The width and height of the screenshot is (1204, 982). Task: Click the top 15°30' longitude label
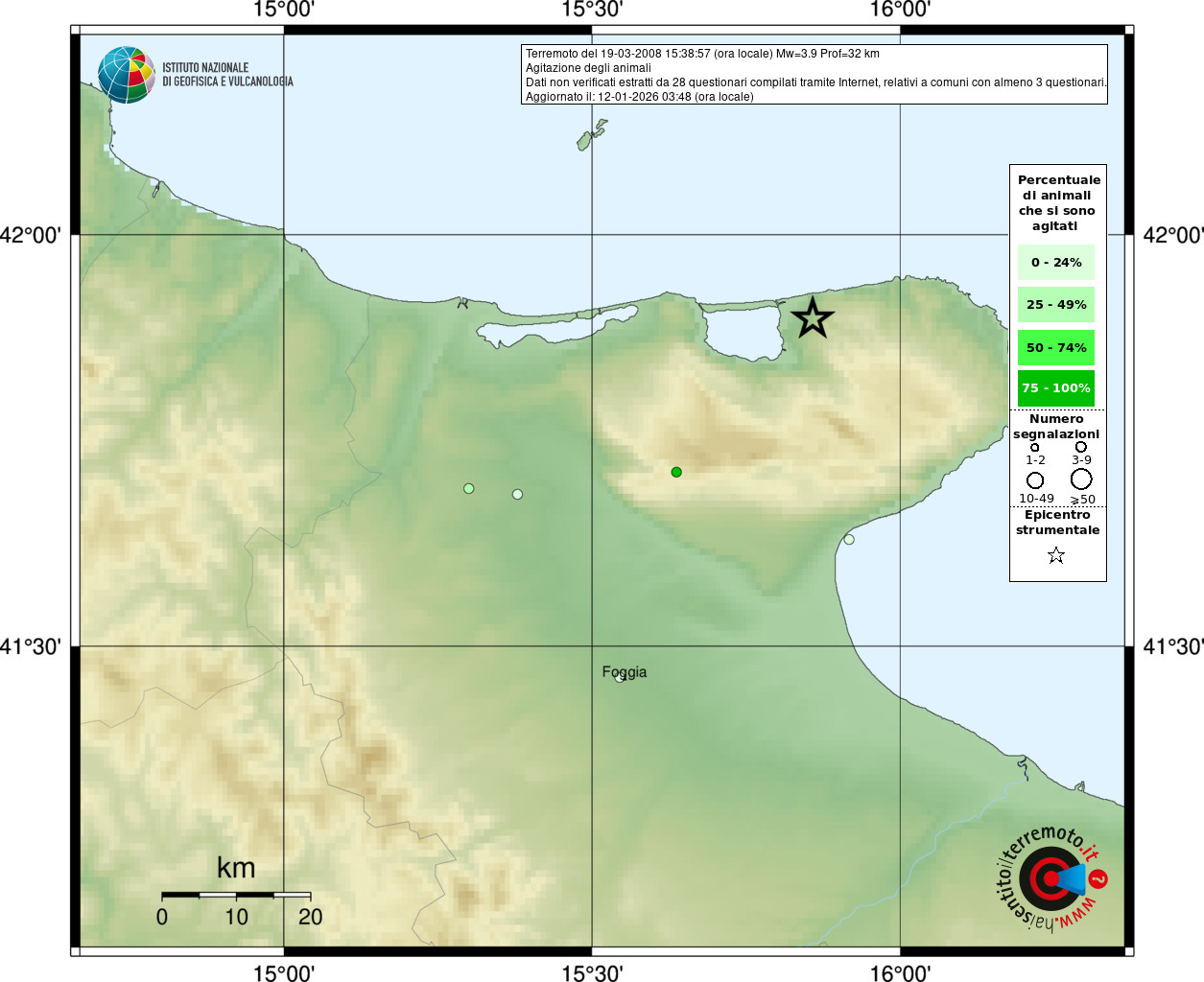(x=592, y=11)
